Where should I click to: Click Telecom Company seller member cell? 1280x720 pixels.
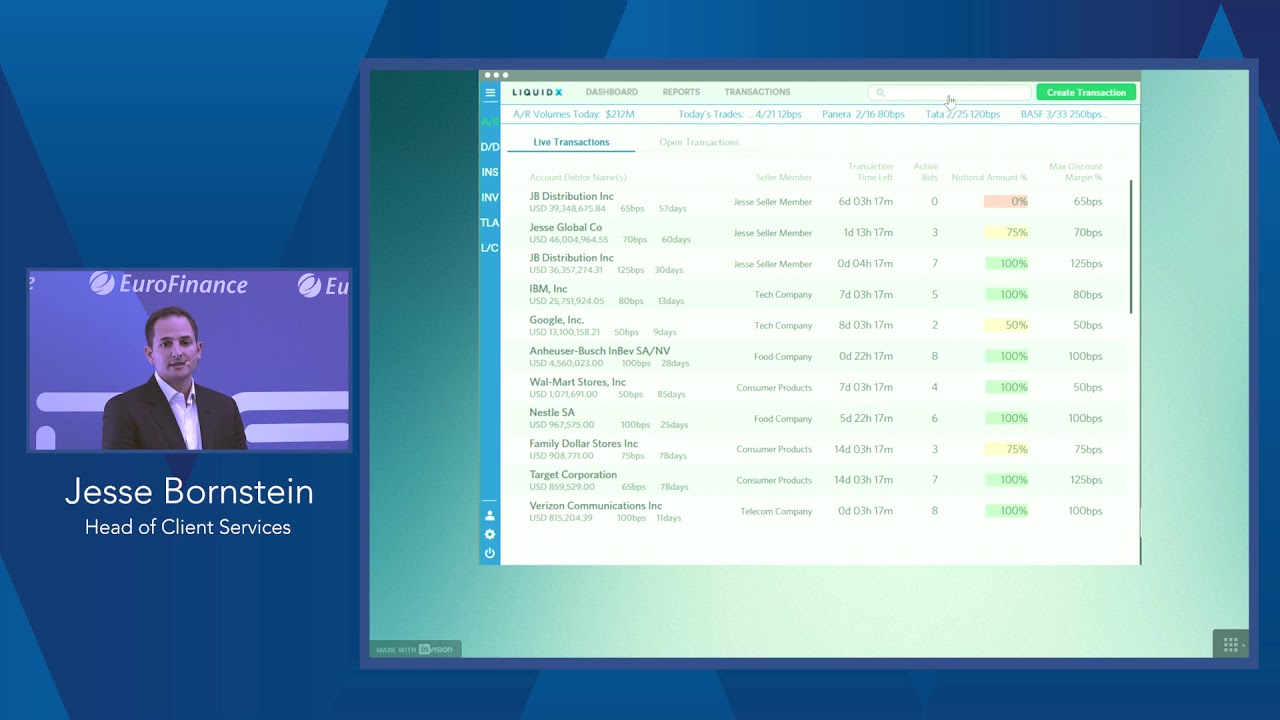tap(776, 512)
